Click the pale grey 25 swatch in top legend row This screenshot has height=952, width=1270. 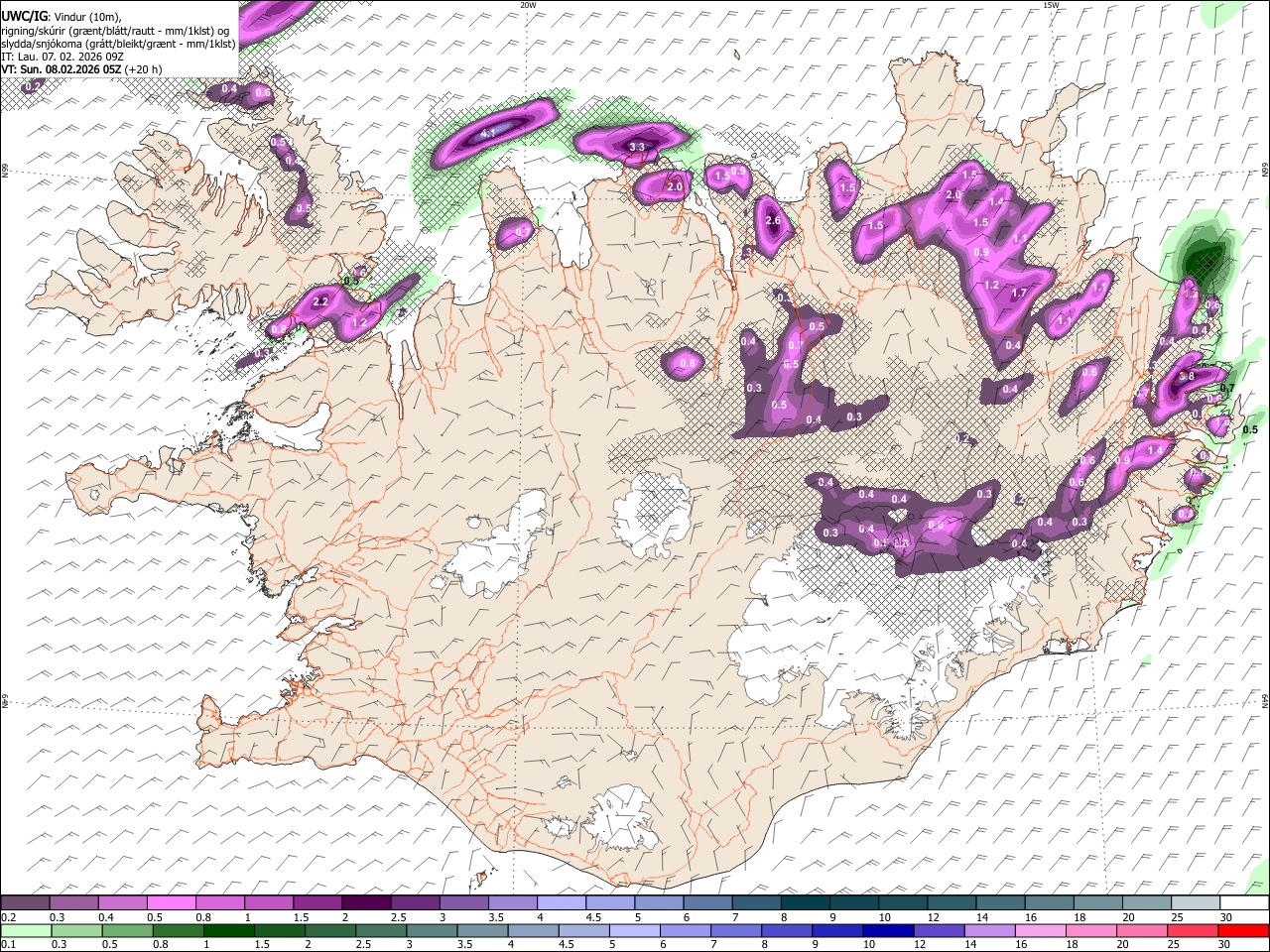point(1194,903)
